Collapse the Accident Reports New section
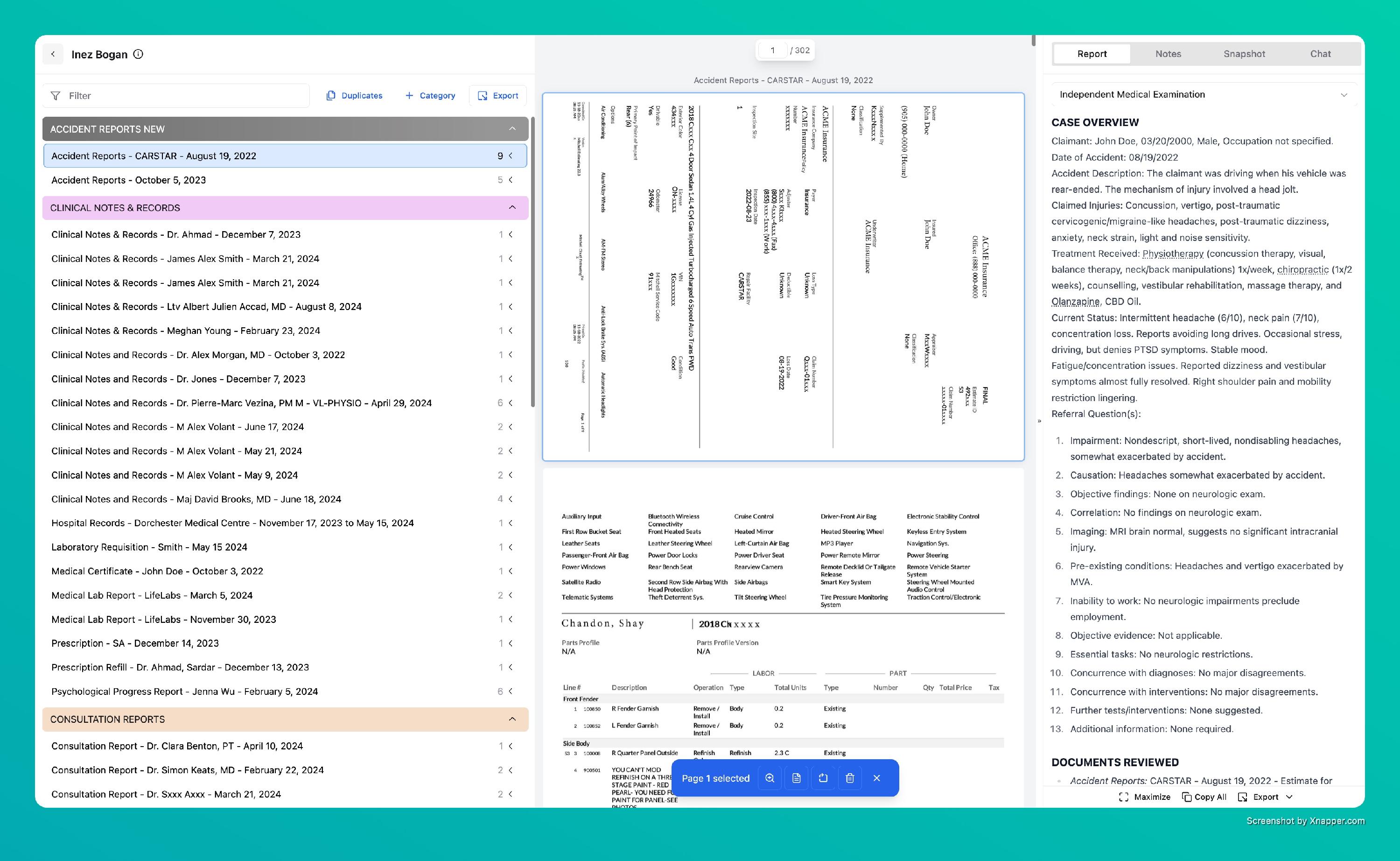Viewport: 1400px width, 861px height. point(511,129)
